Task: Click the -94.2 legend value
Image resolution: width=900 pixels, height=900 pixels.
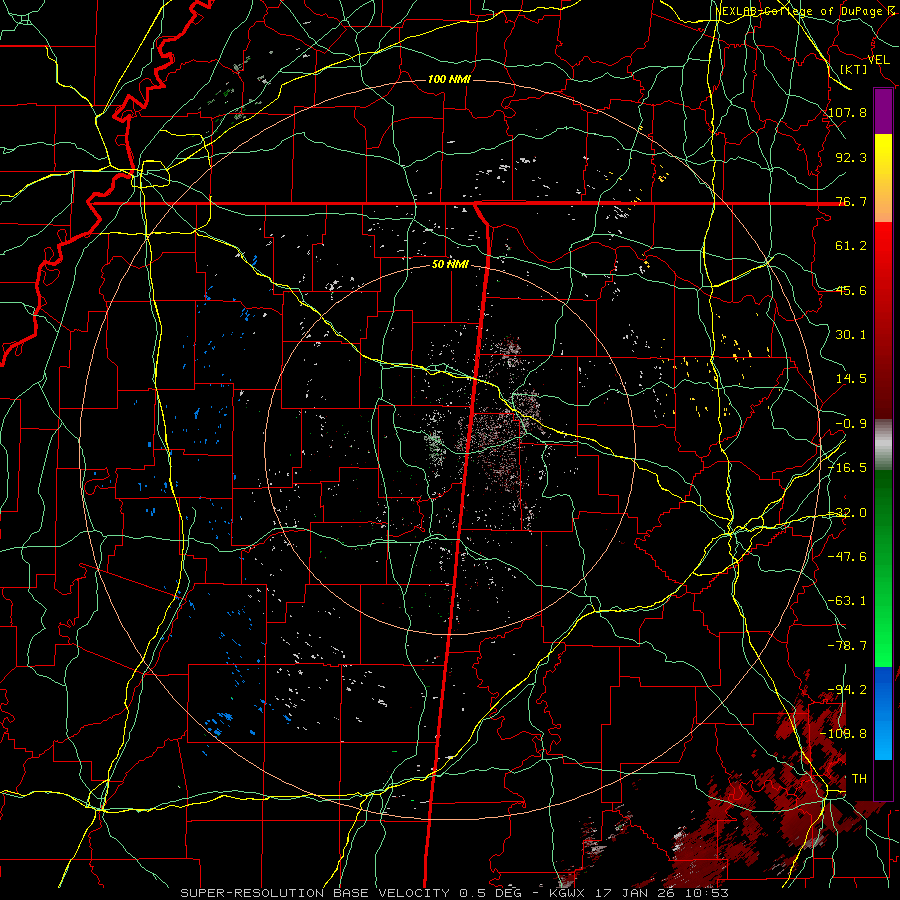Action: pyautogui.click(x=848, y=690)
